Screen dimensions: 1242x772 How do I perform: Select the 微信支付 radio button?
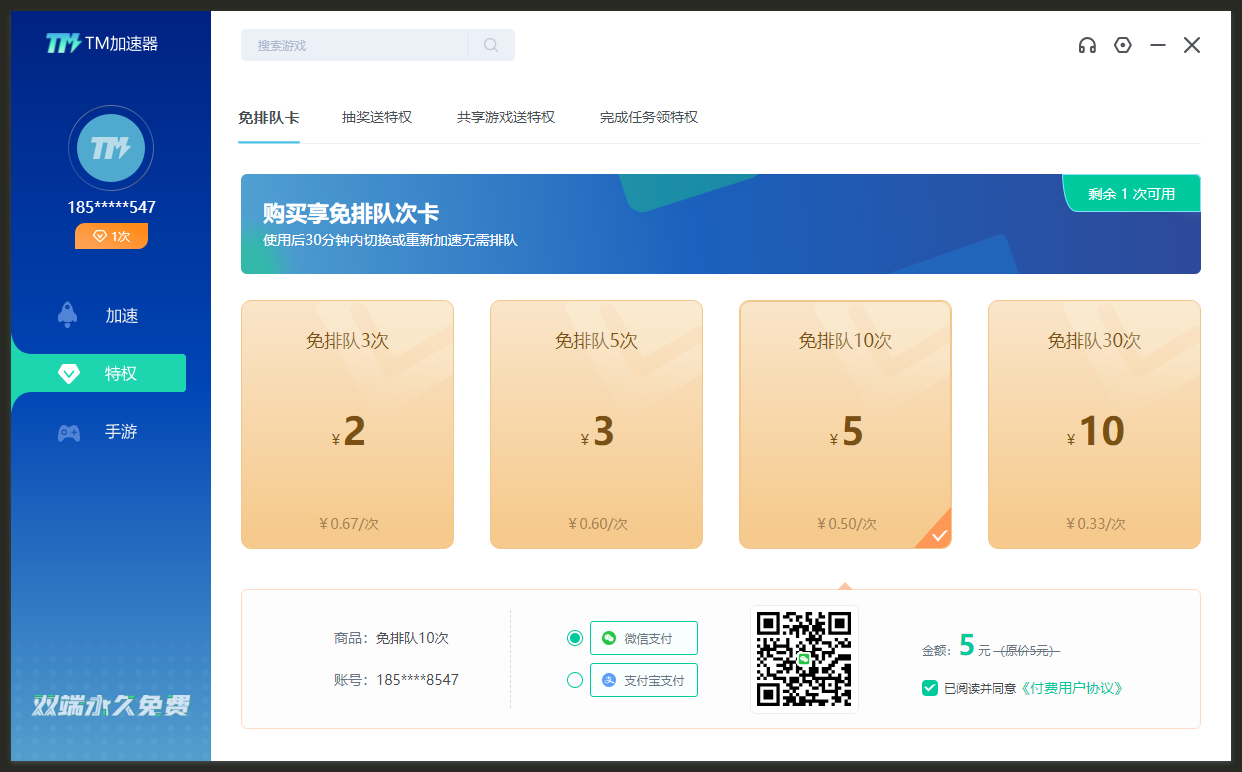point(575,638)
